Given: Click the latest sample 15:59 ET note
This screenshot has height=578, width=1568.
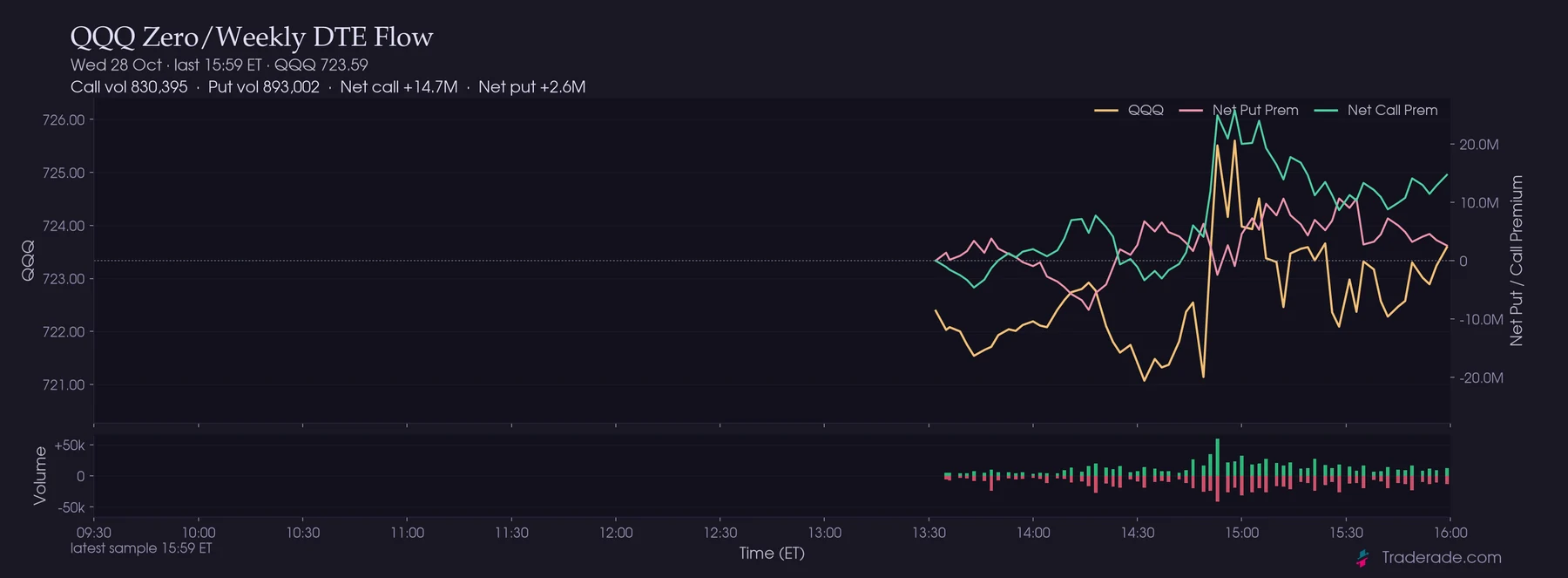Looking at the screenshot, I should (141, 548).
